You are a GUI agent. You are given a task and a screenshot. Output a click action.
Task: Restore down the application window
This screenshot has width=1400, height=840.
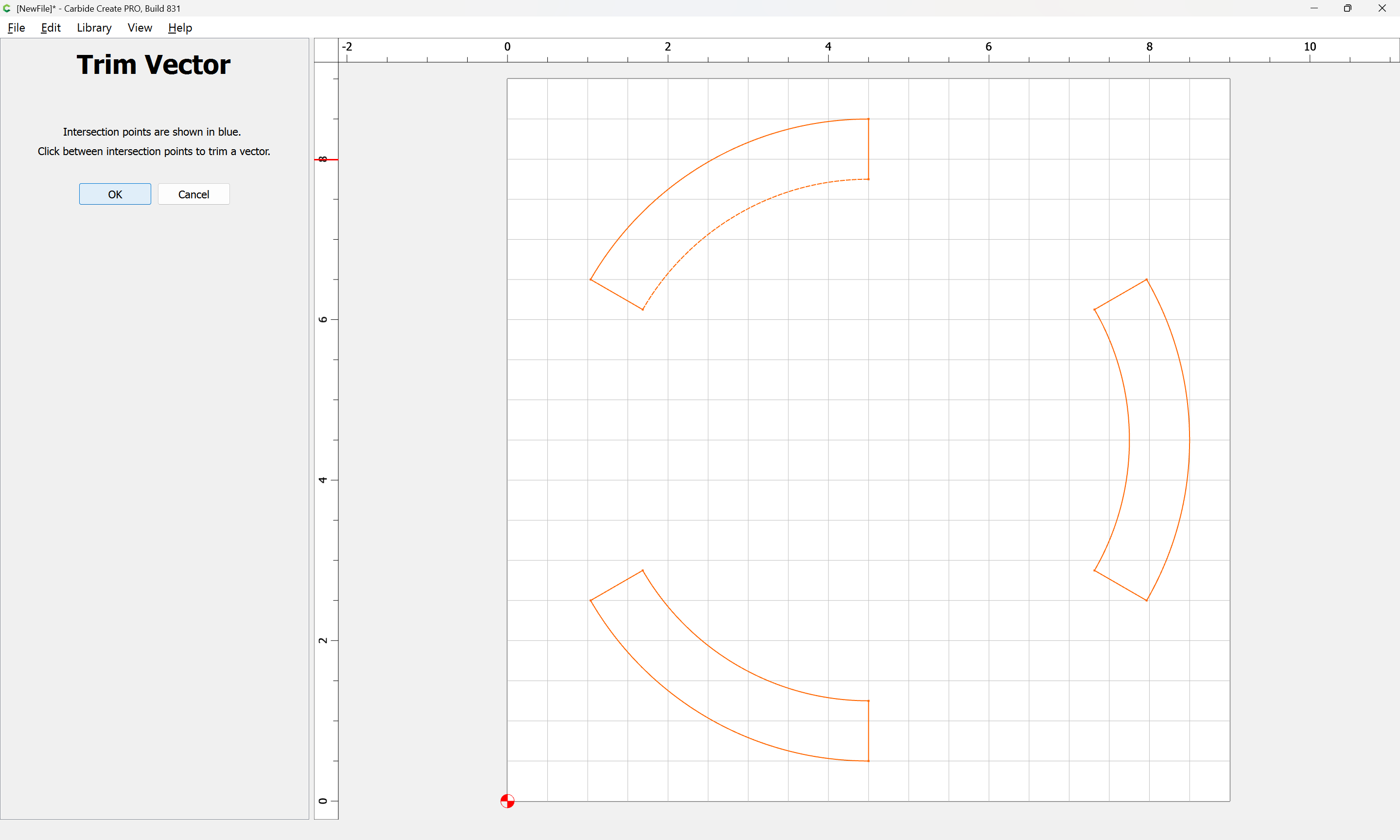tap(1347, 8)
